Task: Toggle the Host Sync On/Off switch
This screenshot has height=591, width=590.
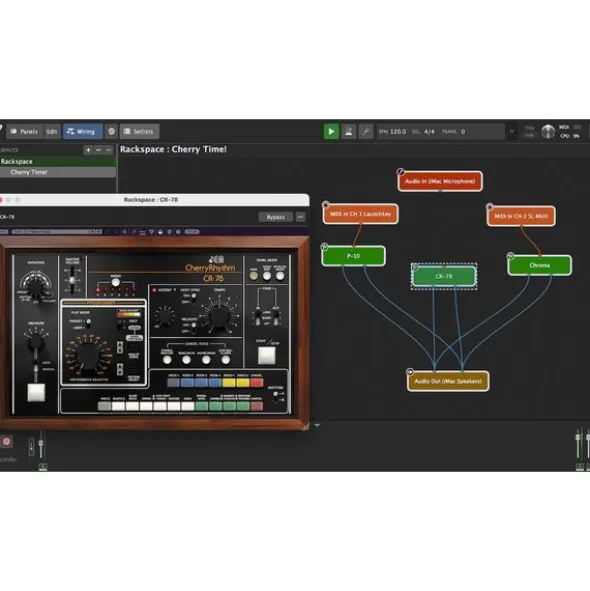Action: coord(193,297)
